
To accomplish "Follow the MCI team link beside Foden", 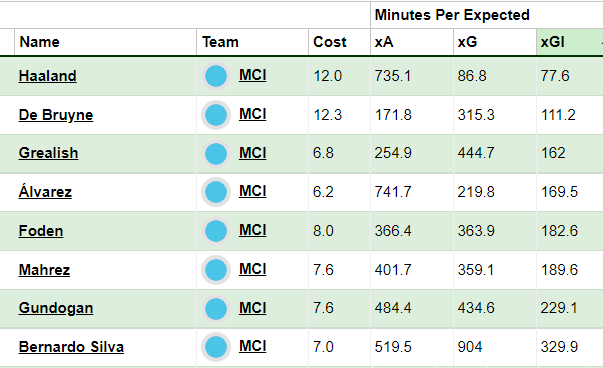I will click(253, 230).
